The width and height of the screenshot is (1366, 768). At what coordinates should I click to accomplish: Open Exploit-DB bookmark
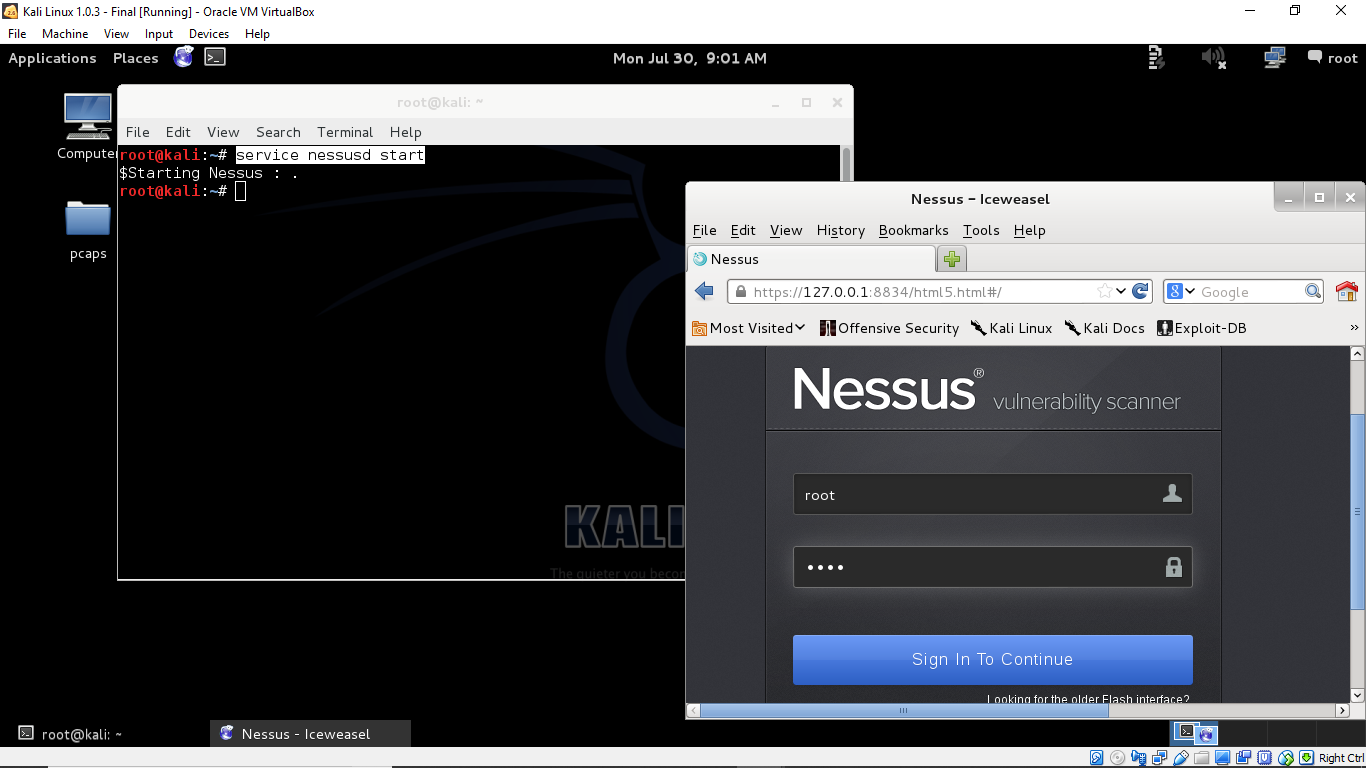click(x=1201, y=328)
